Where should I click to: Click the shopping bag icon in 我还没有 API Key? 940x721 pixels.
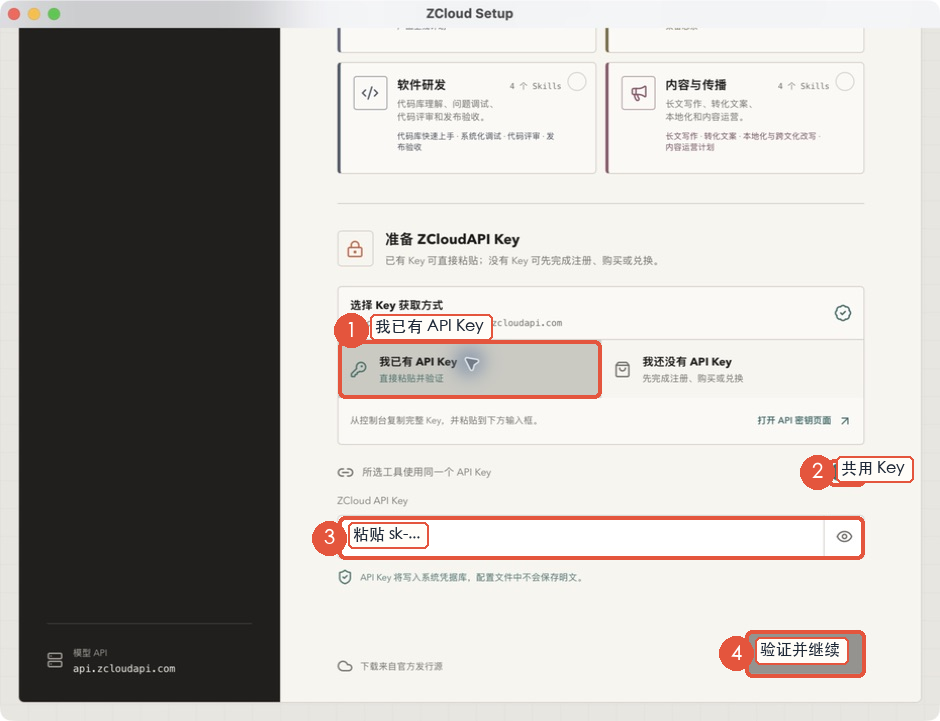coord(622,369)
